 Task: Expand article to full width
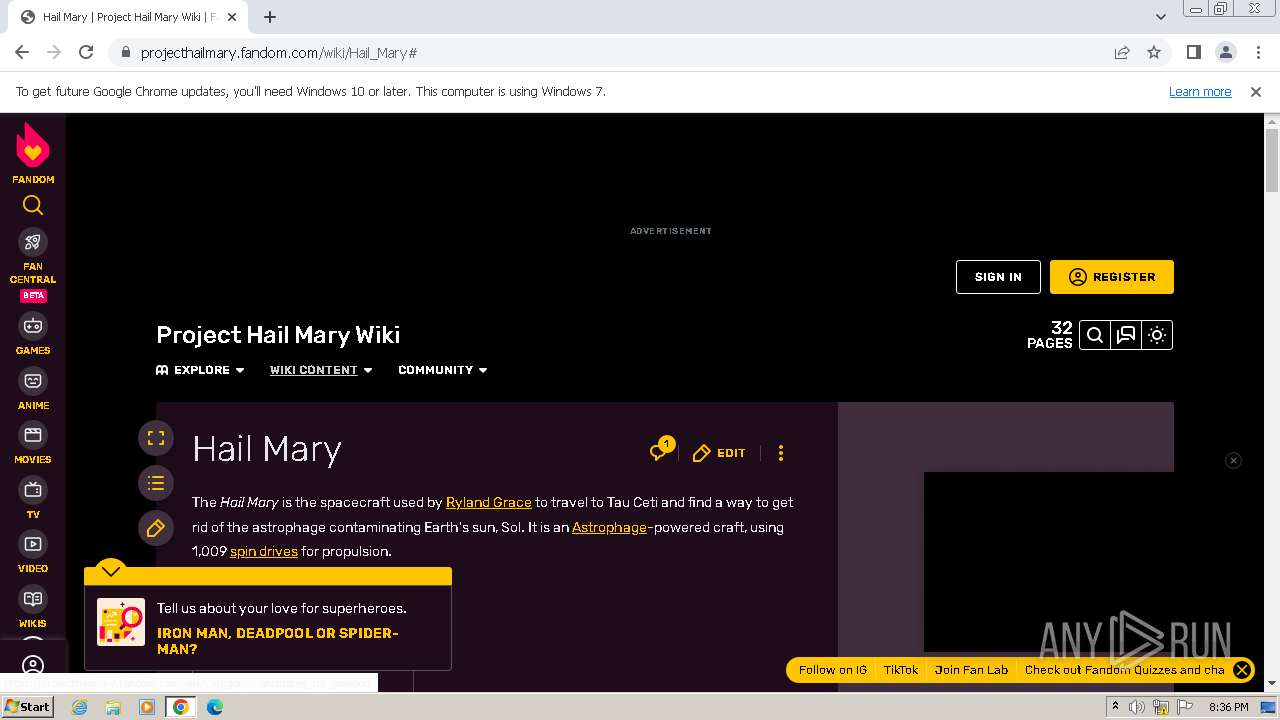click(156, 438)
